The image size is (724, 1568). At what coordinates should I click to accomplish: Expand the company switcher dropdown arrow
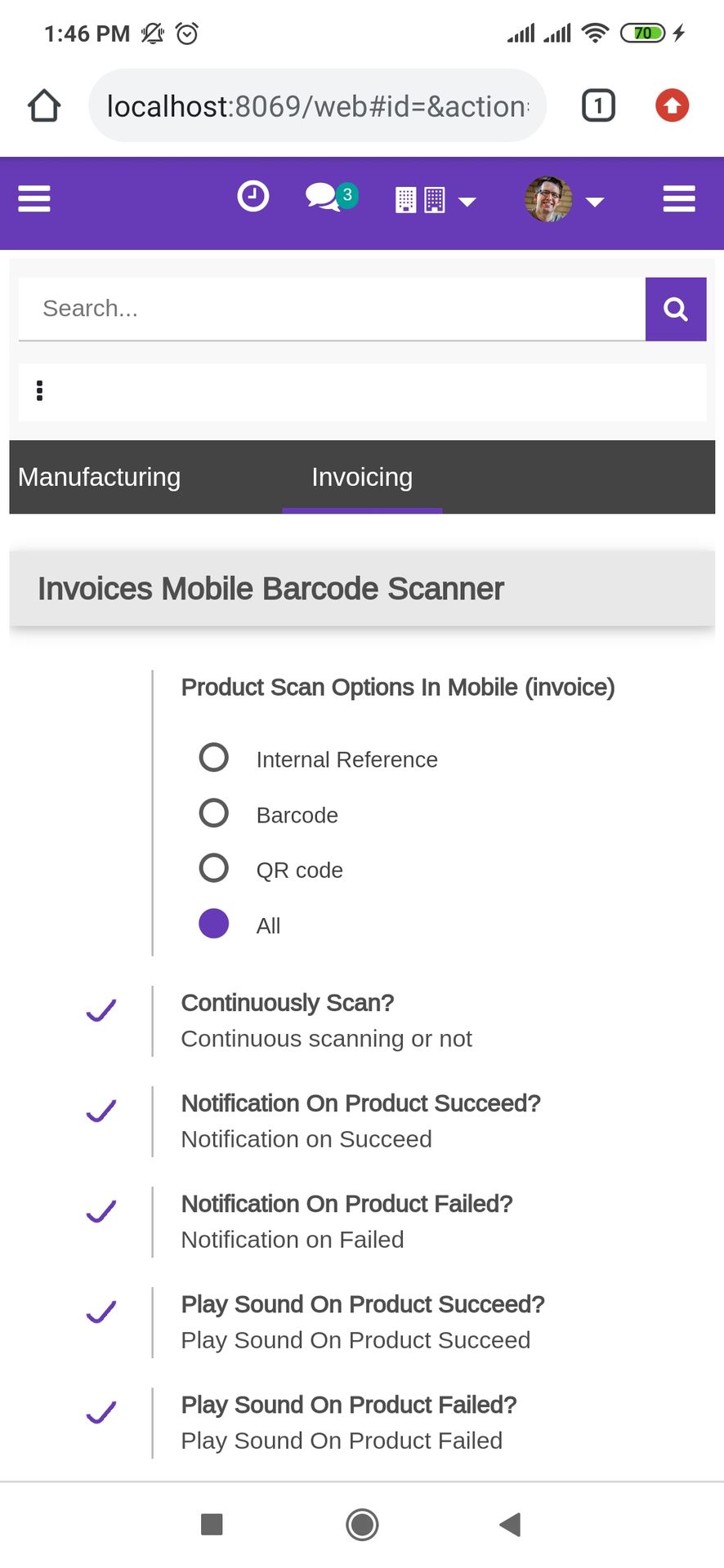(467, 202)
